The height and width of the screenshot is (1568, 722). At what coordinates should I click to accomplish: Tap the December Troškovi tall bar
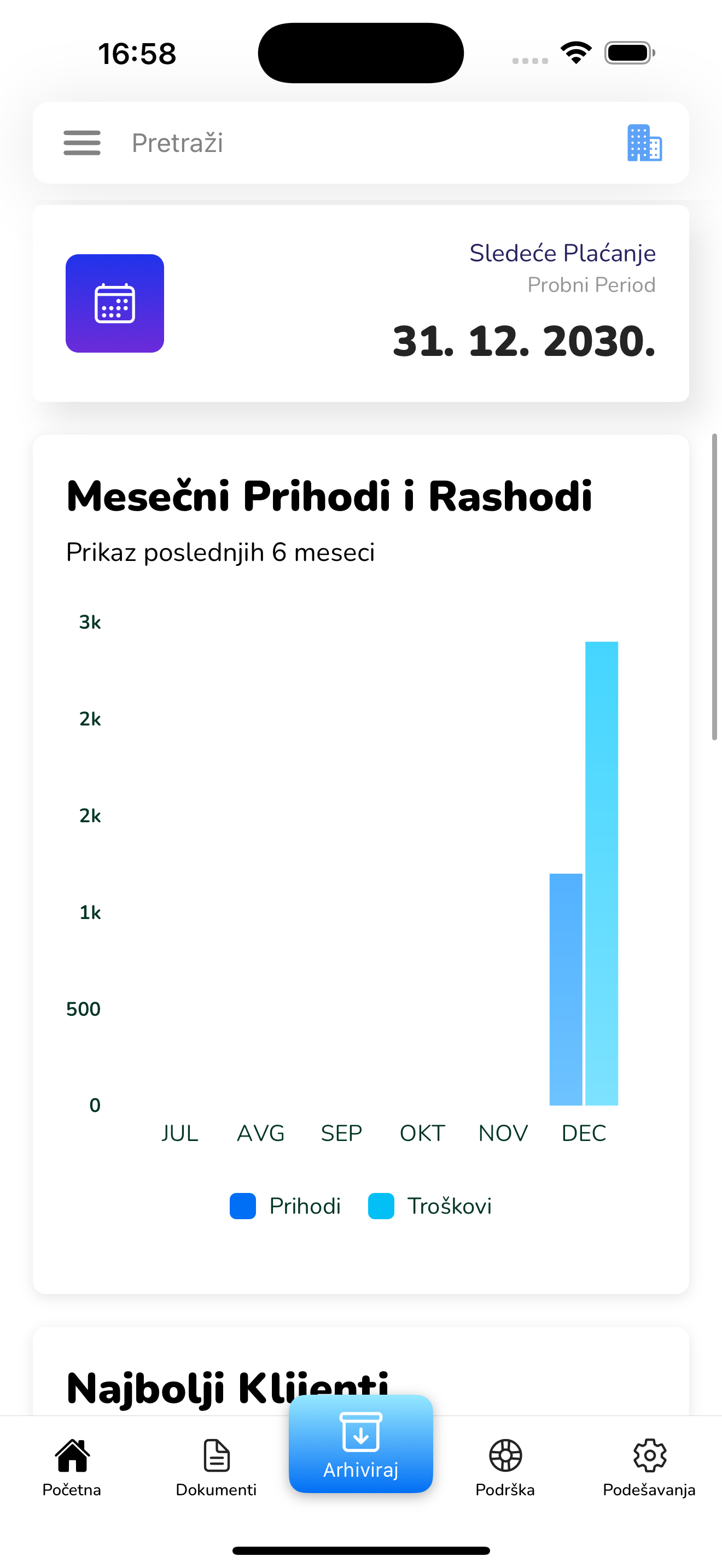[x=602, y=874]
